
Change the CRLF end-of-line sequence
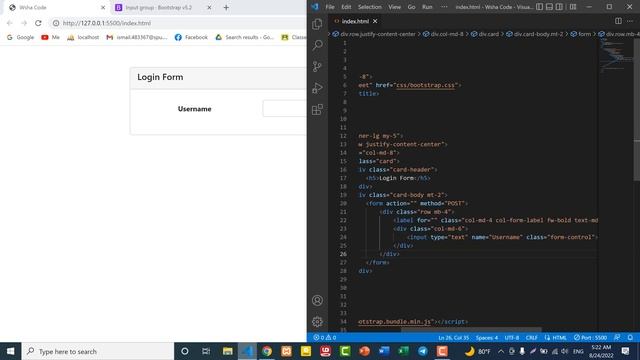point(531,338)
